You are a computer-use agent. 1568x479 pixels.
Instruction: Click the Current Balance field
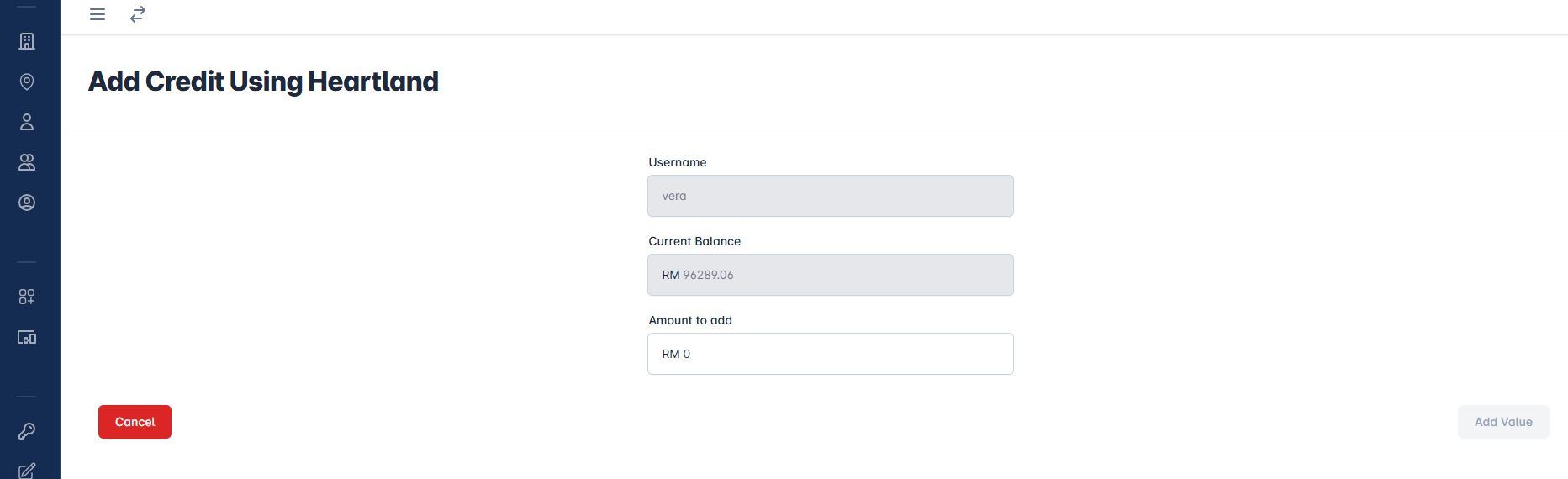click(830, 275)
